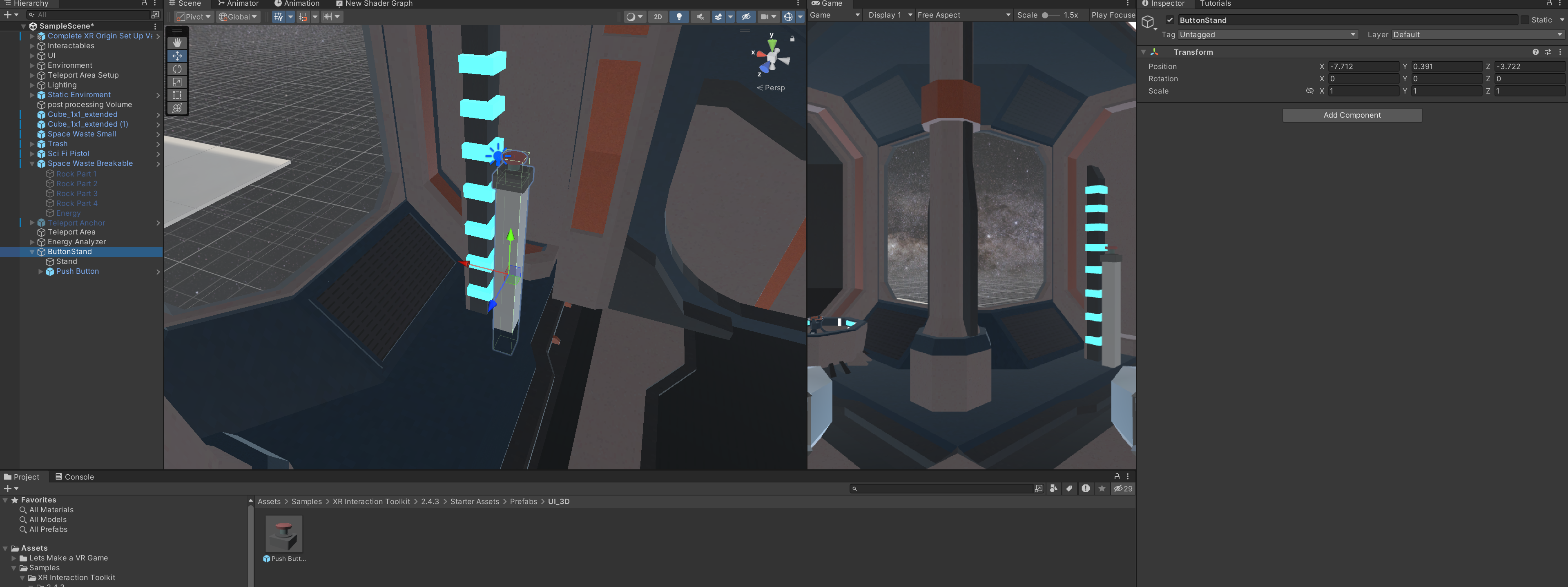Open the Pivot handle position dropdown
The image size is (1568, 587).
tap(194, 16)
